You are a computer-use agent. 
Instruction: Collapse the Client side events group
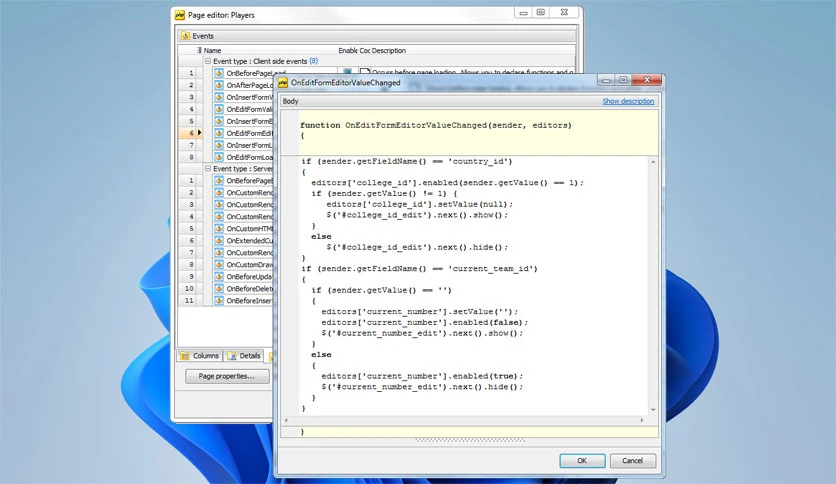coord(208,61)
